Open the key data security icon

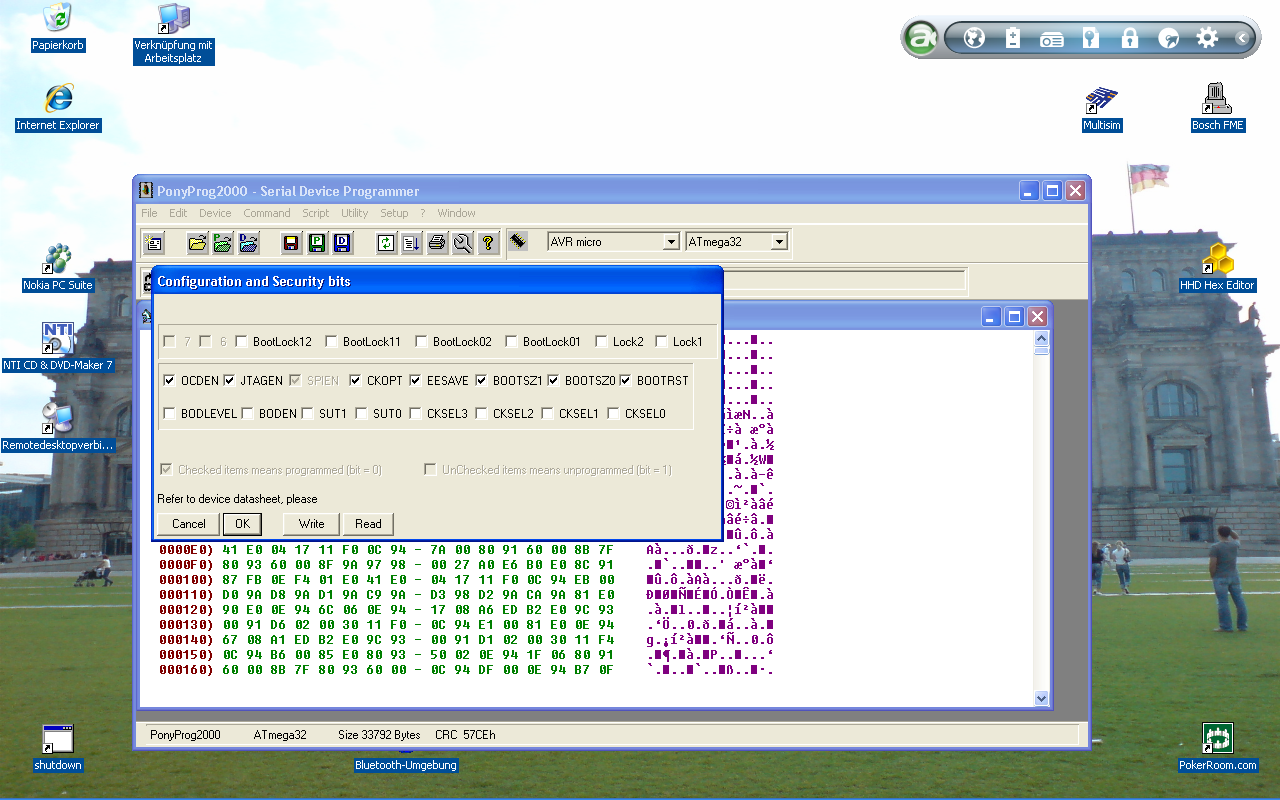tap(1091, 38)
